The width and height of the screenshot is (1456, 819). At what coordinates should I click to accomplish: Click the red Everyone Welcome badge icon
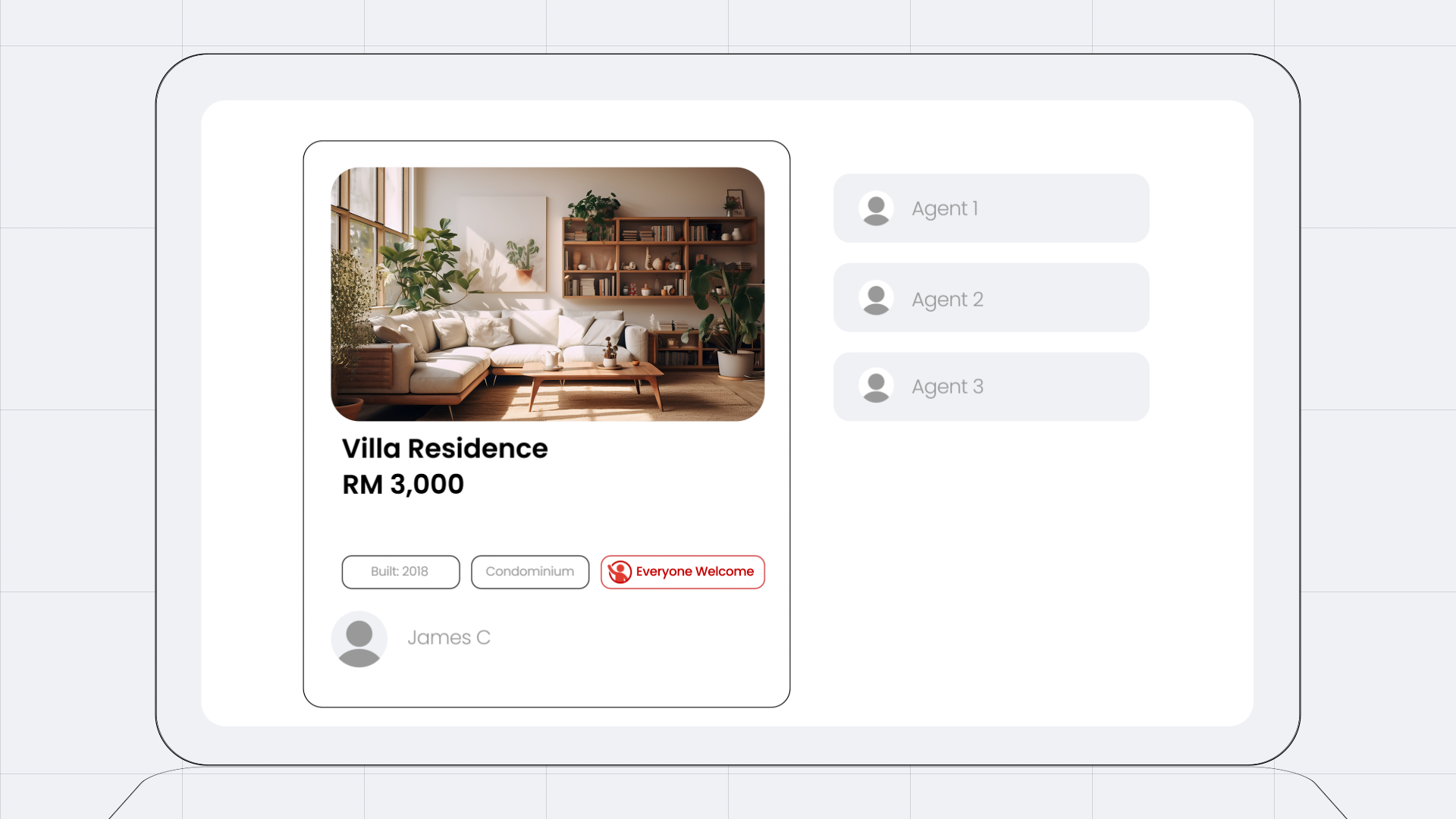click(620, 572)
